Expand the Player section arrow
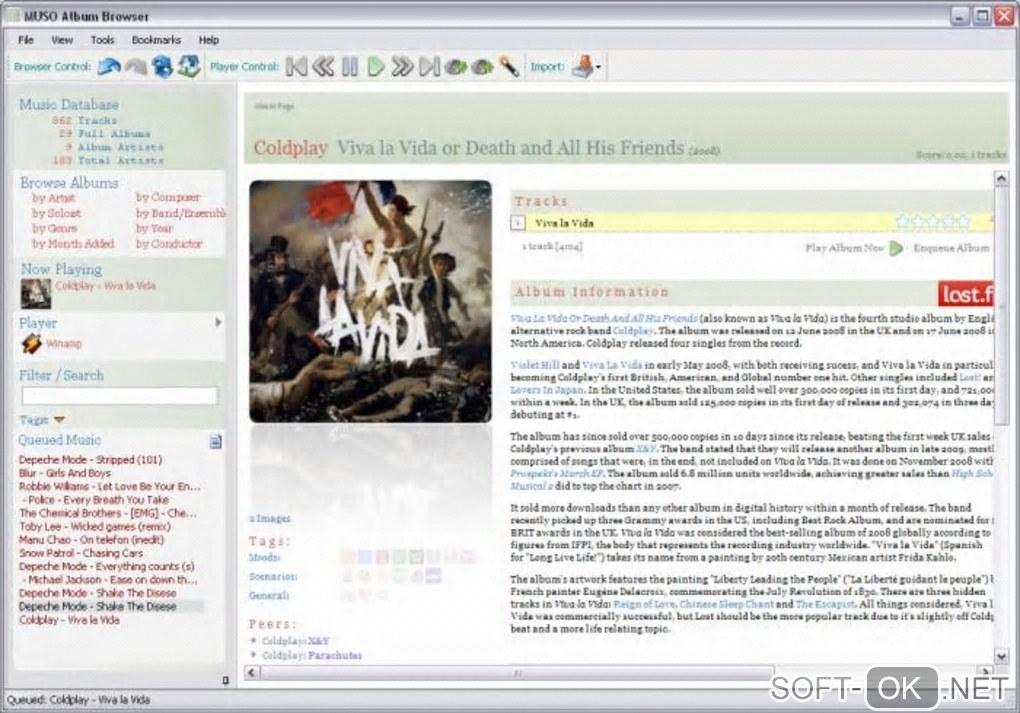This screenshot has height=713, width=1020. [219, 323]
